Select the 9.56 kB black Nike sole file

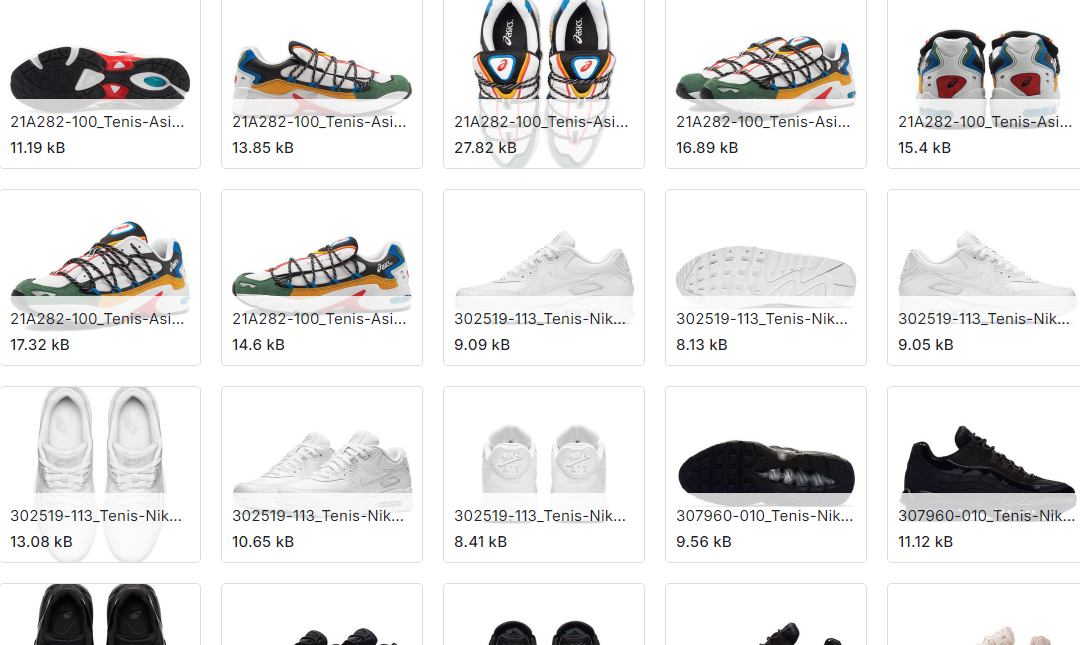(766, 474)
